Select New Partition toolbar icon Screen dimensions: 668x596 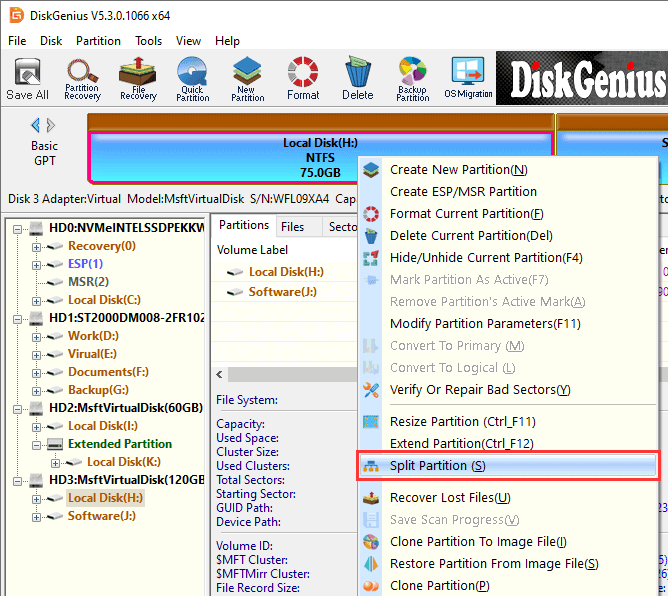[247, 78]
